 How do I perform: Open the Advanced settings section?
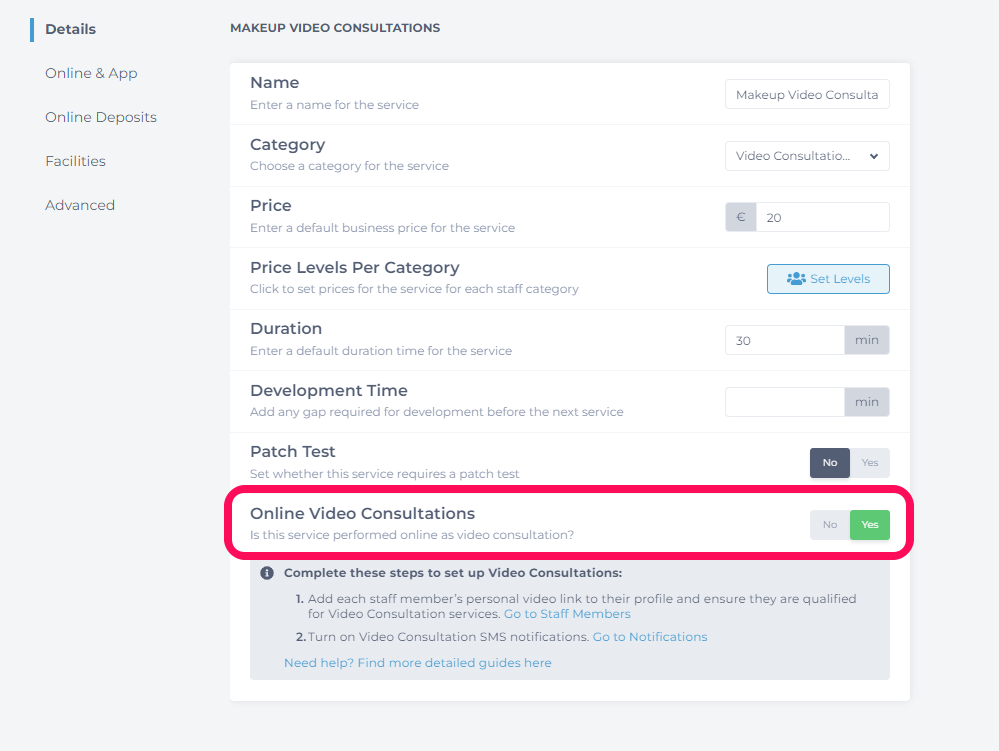click(80, 205)
